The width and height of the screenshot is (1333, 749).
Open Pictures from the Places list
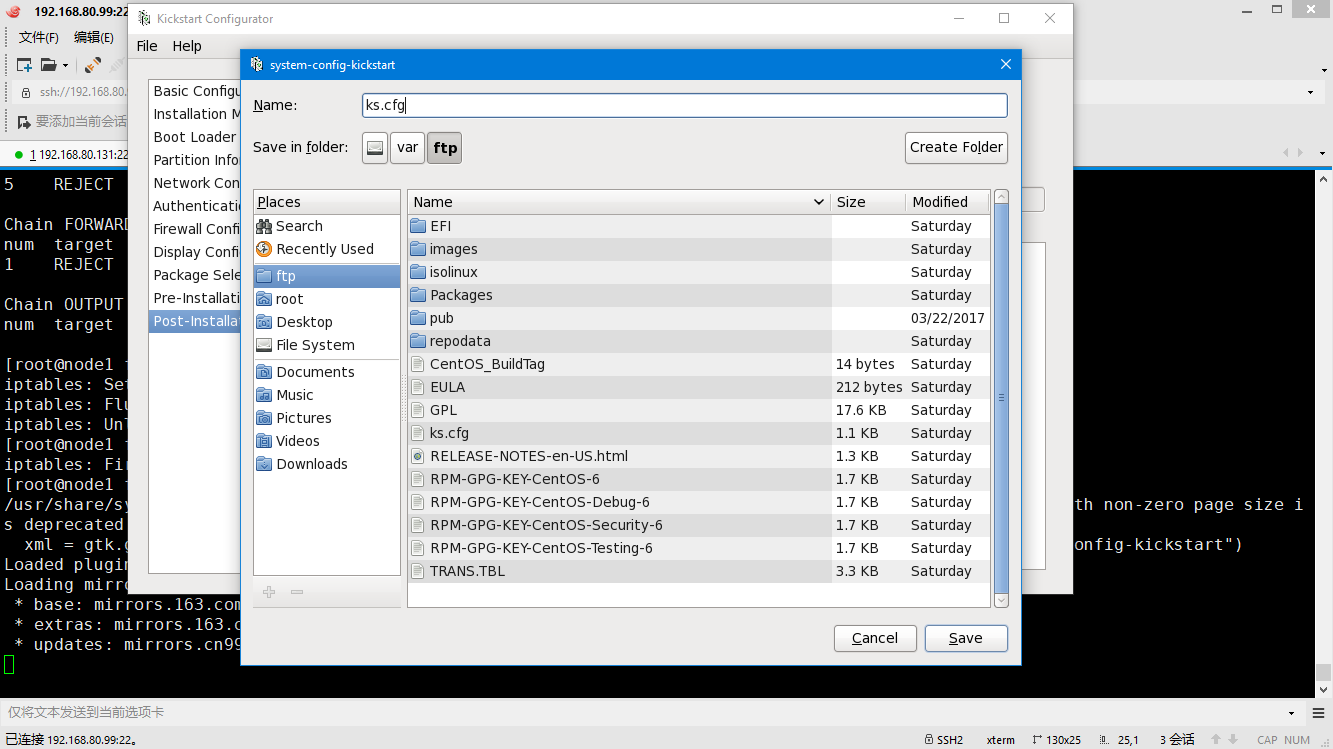pyautogui.click(x=326, y=418)
